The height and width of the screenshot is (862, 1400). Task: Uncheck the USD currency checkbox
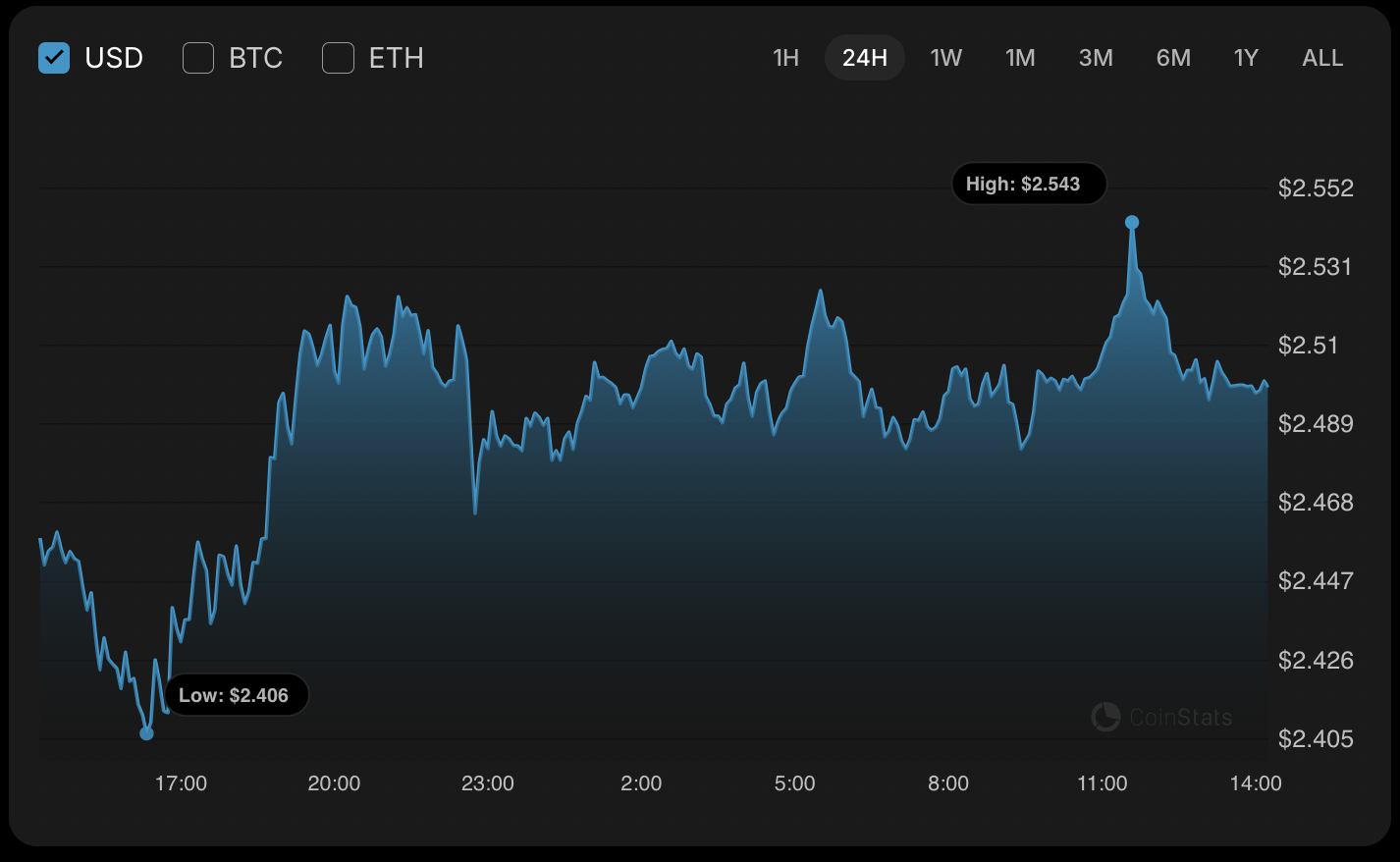point(54,58)
